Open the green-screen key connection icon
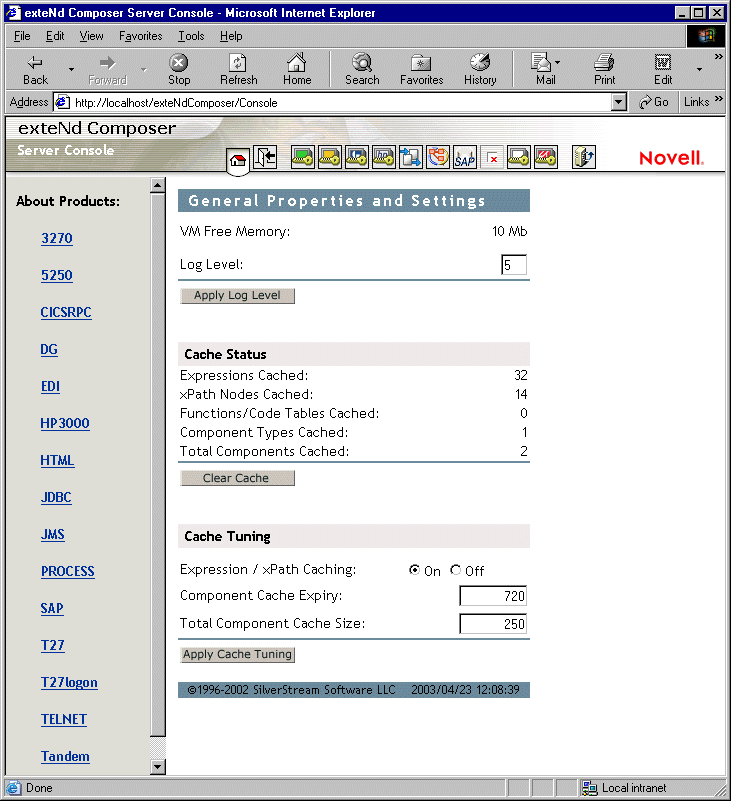 pyautogui.click(x=302, y=157)
